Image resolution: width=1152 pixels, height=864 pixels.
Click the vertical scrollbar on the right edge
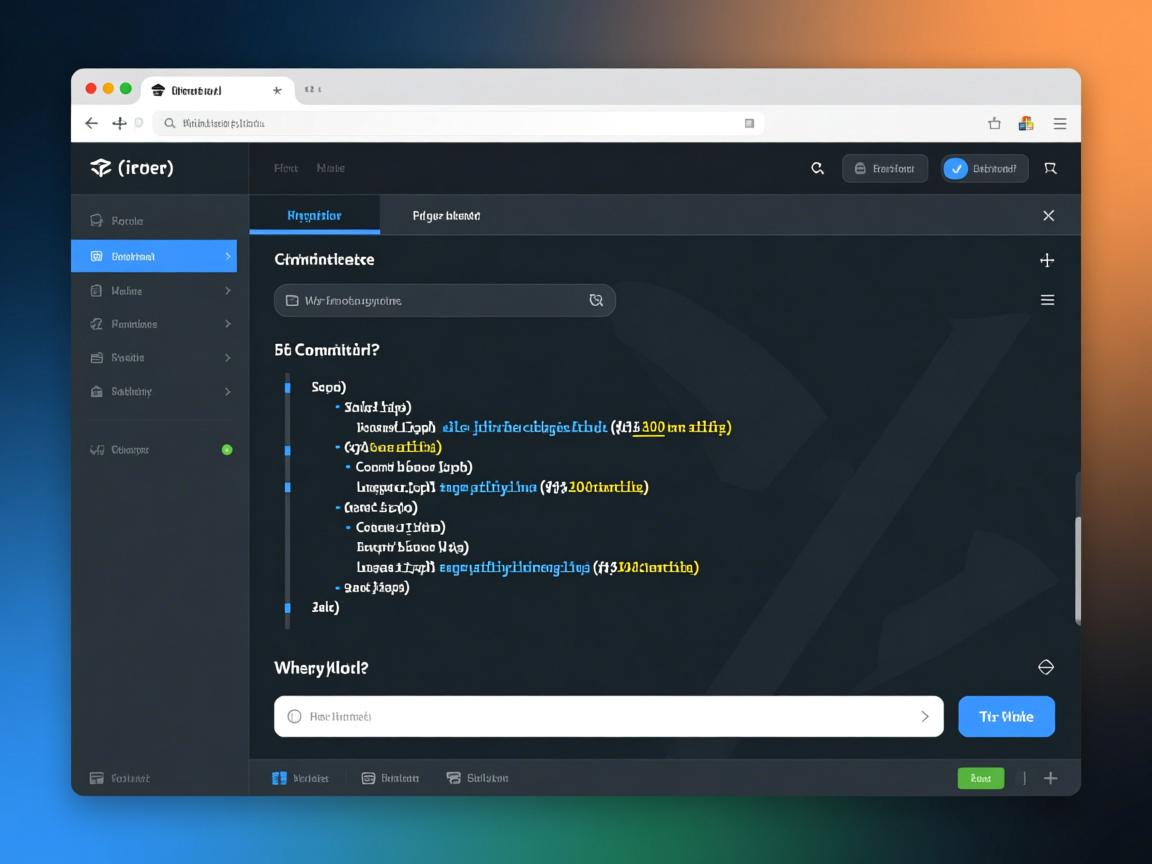click(1077, 570)
